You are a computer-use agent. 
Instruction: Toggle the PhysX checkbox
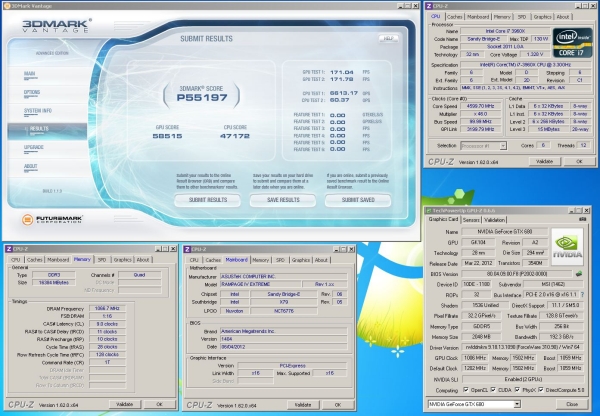tap(517, 390)
